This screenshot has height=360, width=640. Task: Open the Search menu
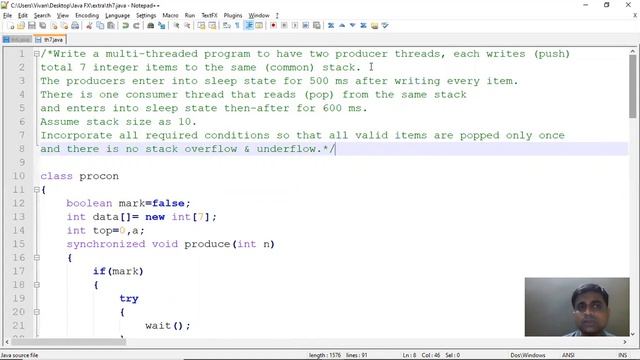coord(42,16)
